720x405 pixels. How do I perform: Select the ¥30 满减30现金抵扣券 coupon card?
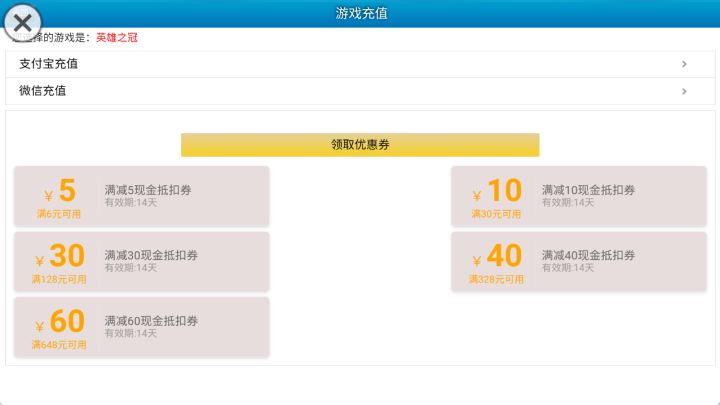pyautogui.click(x=141, y=262)
